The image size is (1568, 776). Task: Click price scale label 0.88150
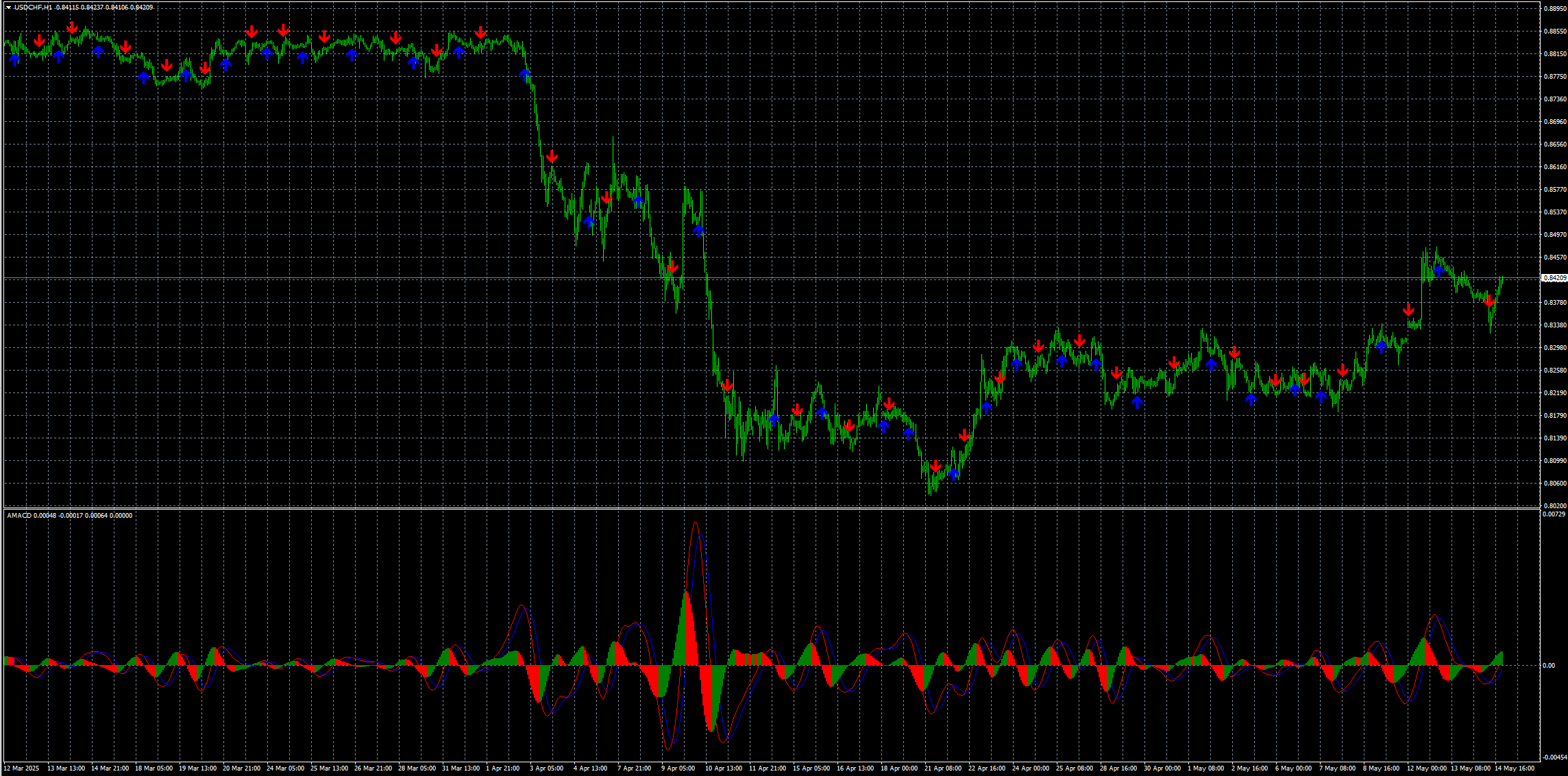coord(1554,53)
